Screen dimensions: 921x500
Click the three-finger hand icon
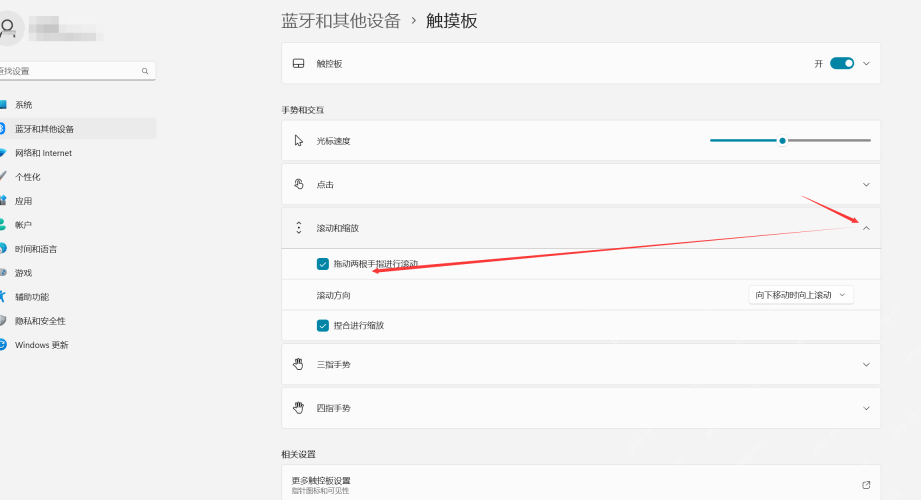[298, 364]
